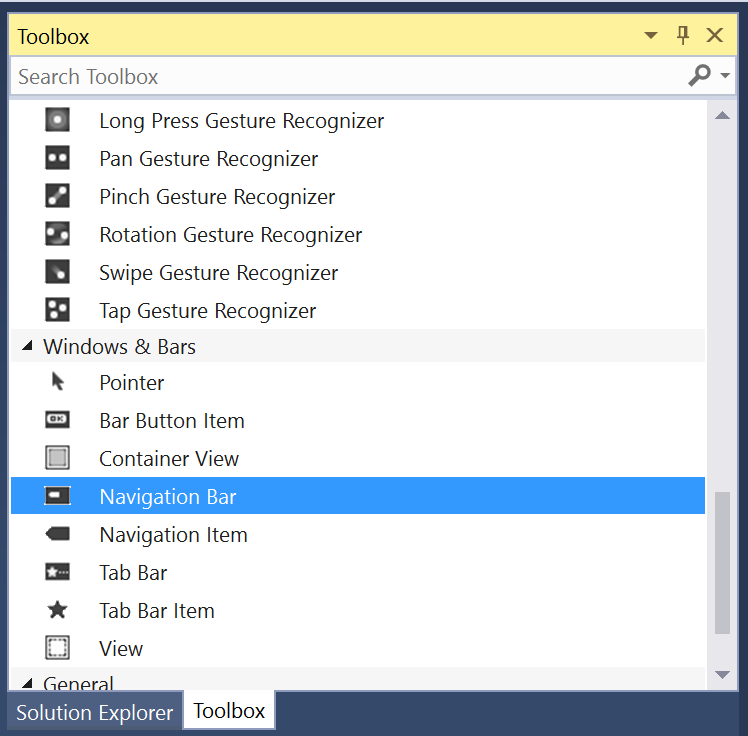
Task: Select the Navigation Item entry
Action: coord(358,534)
